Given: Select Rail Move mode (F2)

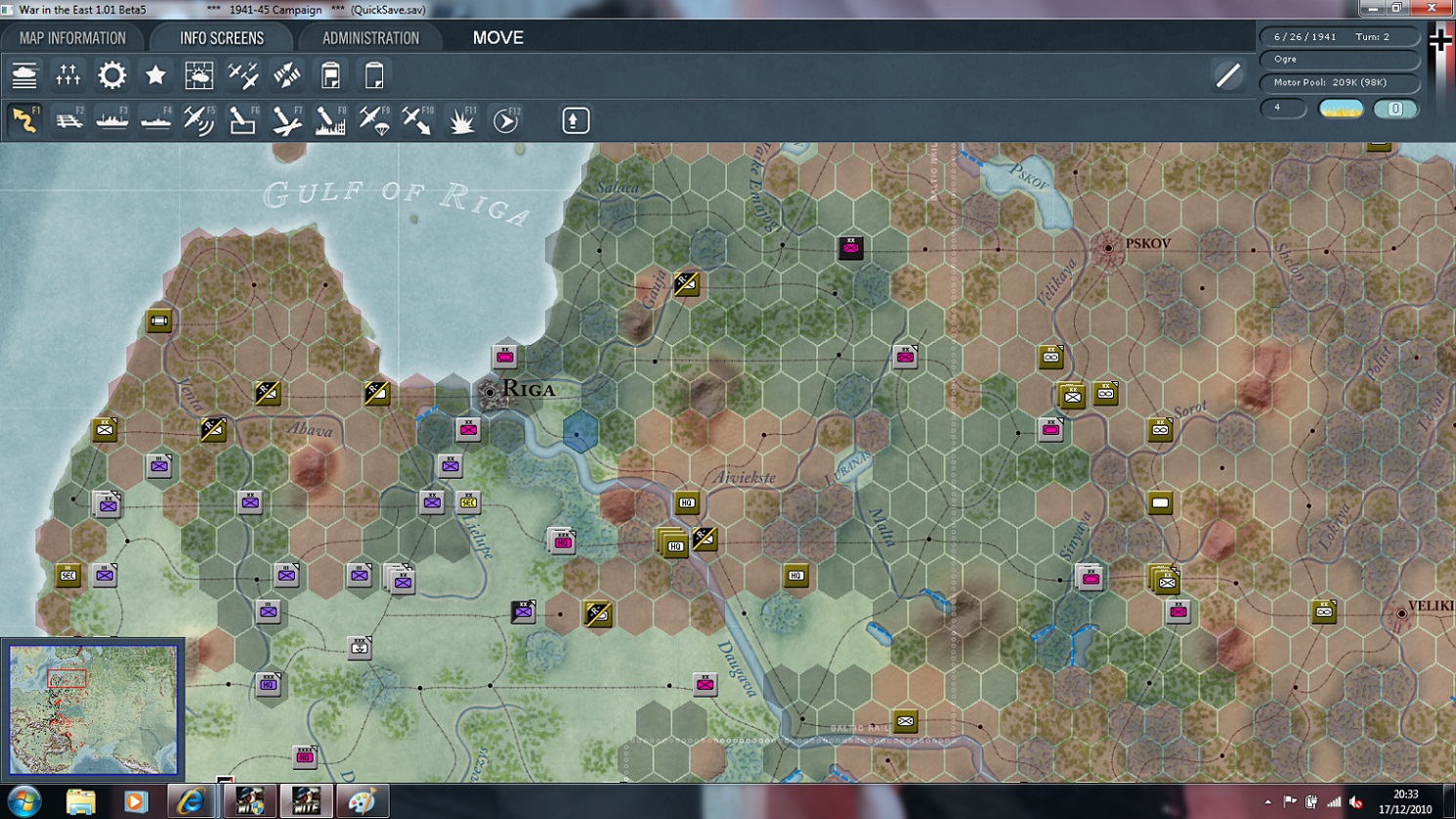Looking at the screenshot, I should 68,120.
